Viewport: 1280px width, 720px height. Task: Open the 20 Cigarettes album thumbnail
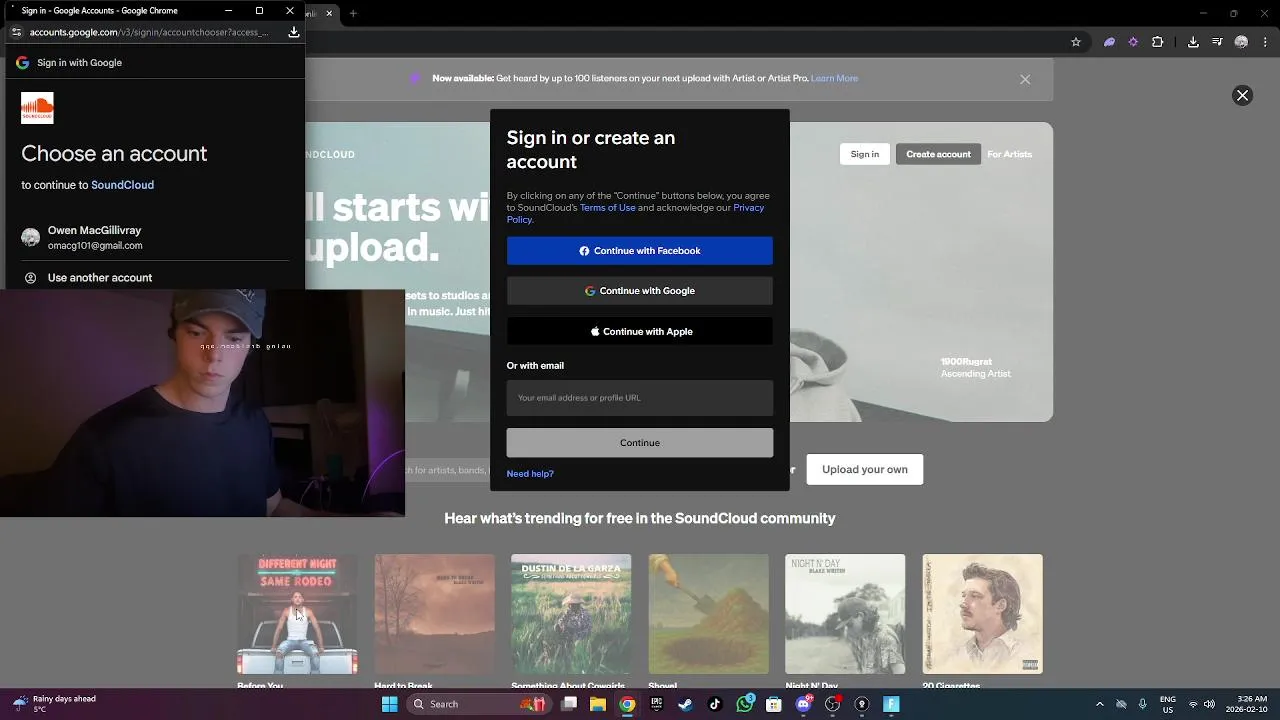pyautogui.click(x=982, y=614)
